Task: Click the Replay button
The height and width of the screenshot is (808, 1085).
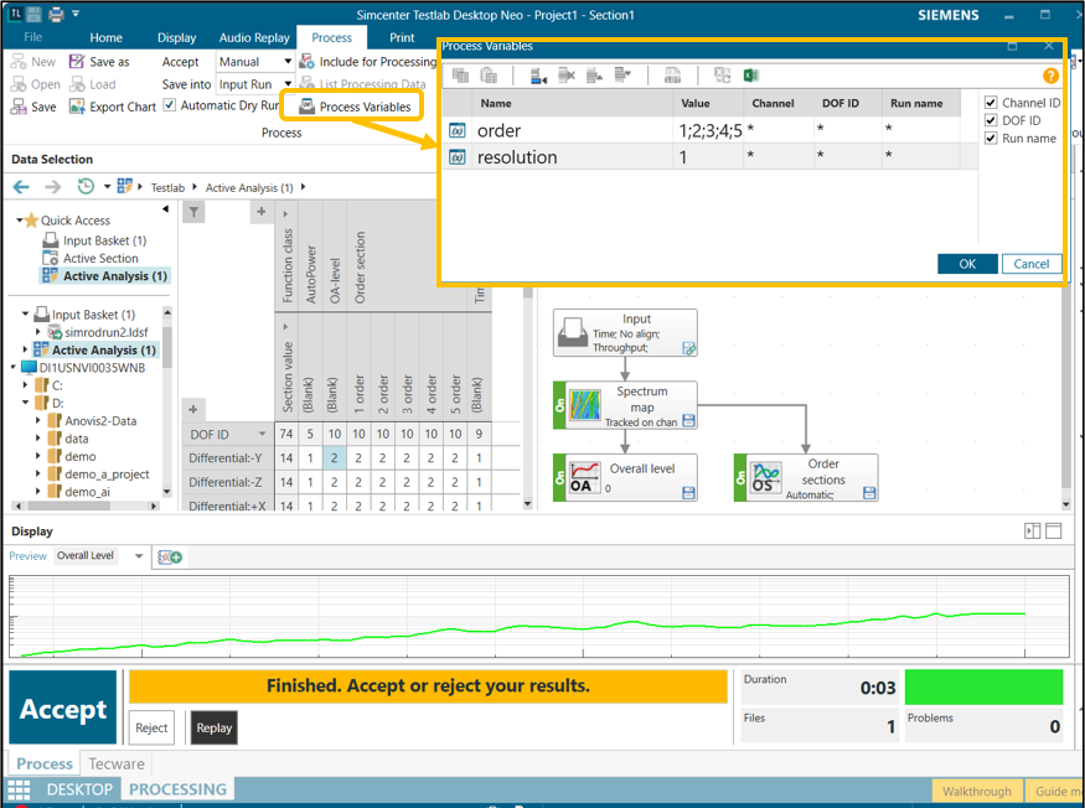Action: pyautogui.click(x=214, y=728)
